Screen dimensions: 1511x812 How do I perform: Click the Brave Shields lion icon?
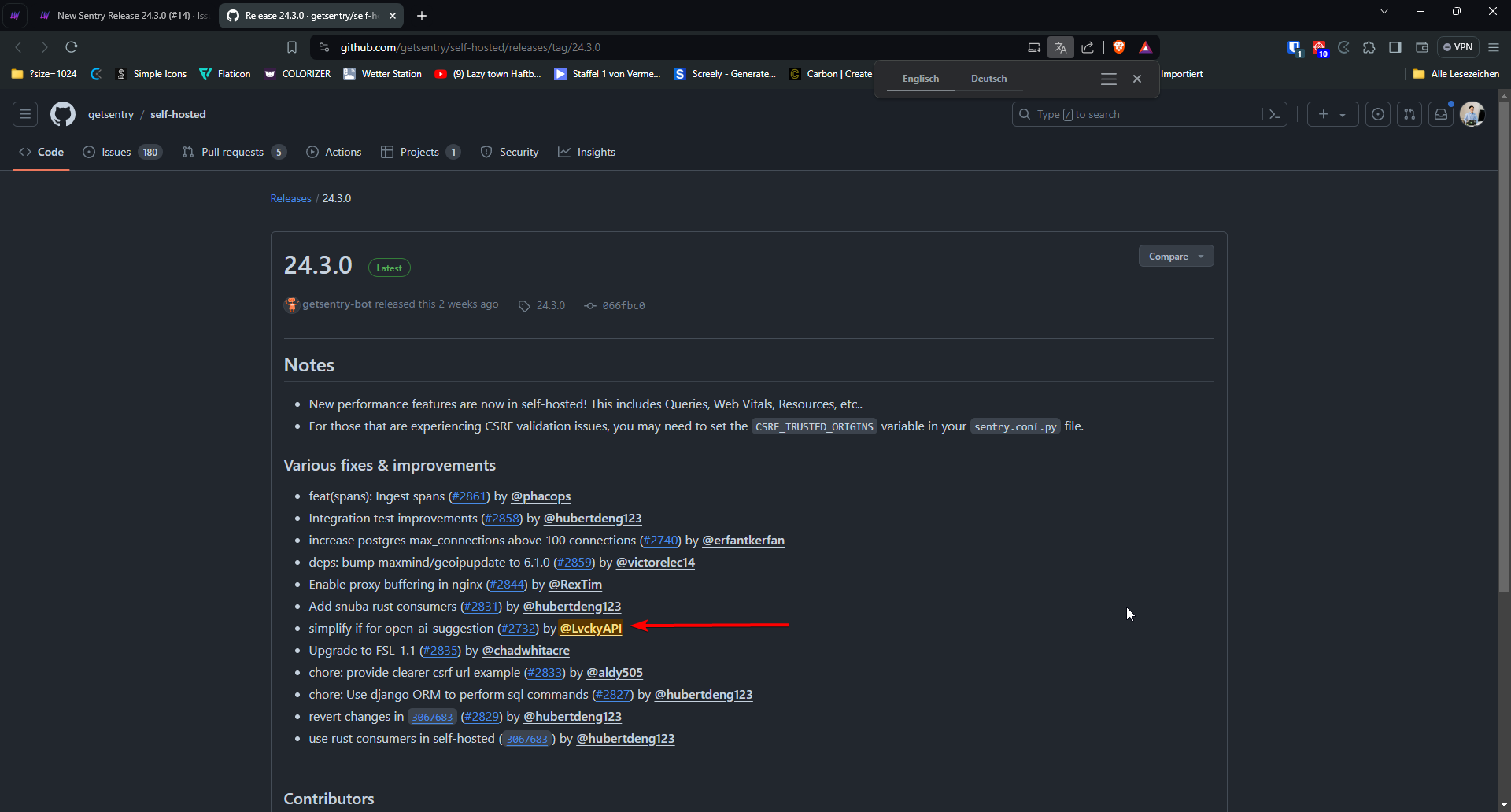[x=1119, y=47]
